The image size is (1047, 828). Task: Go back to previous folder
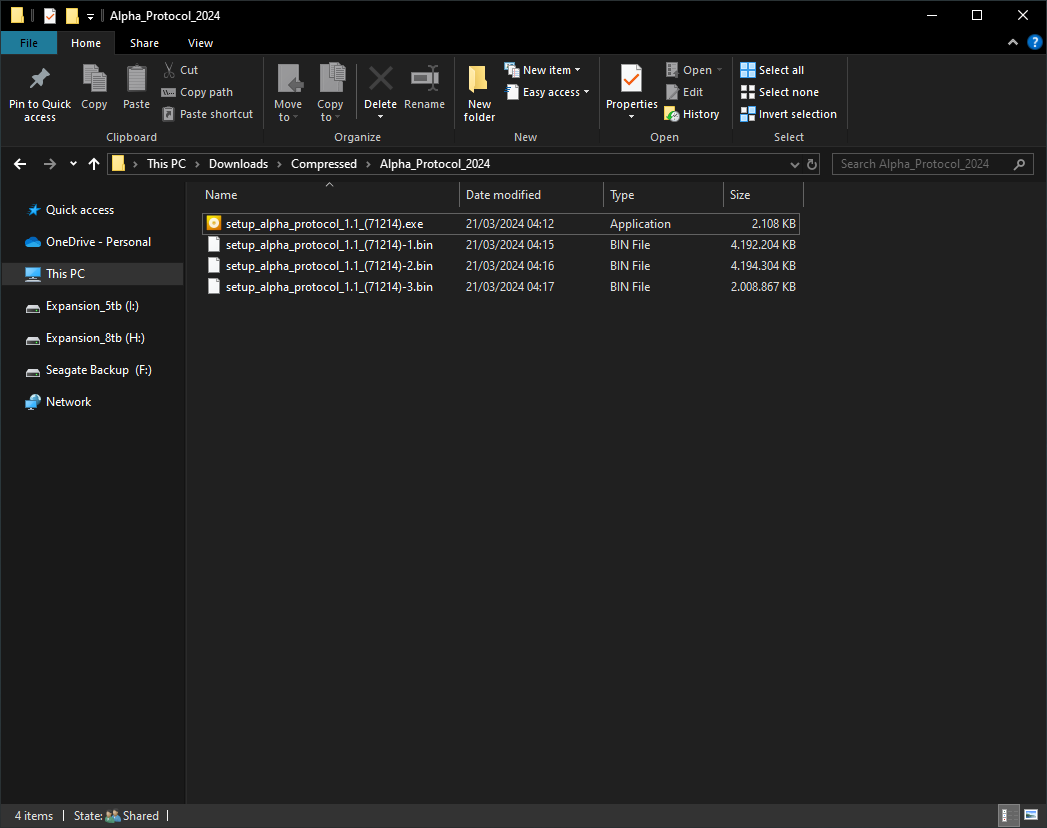click(x=20, y=164)
